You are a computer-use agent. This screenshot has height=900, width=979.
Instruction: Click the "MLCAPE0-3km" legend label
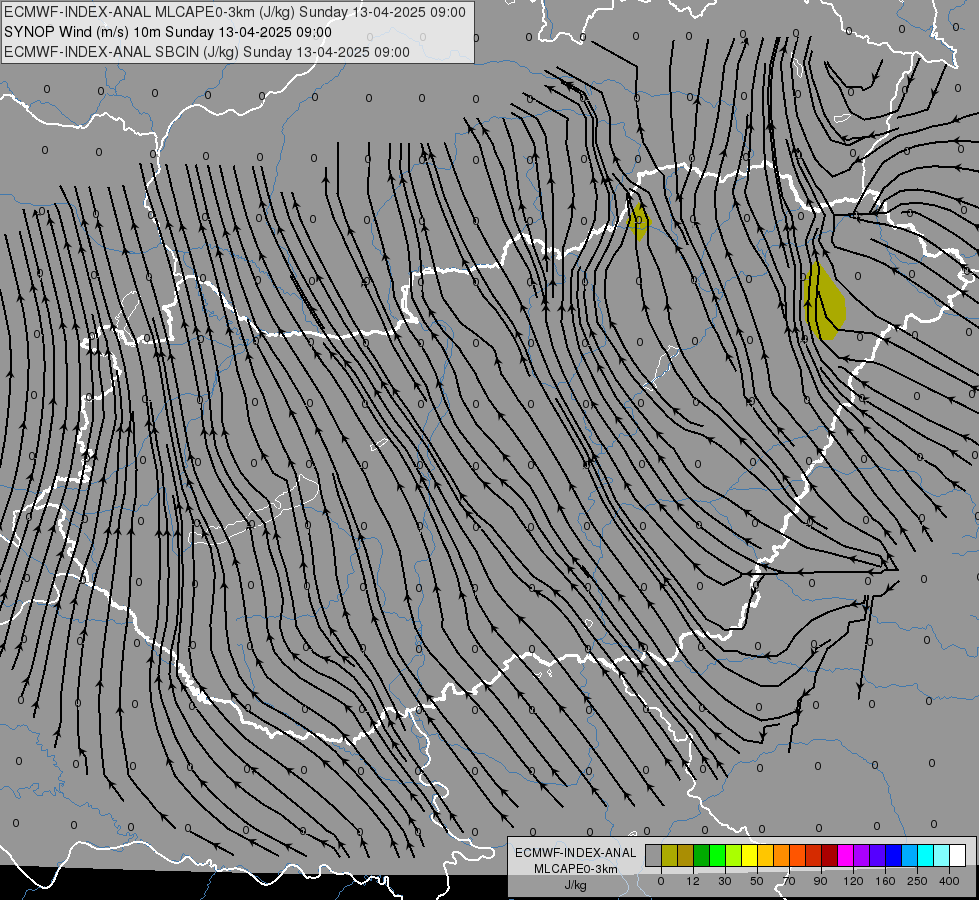576,869
